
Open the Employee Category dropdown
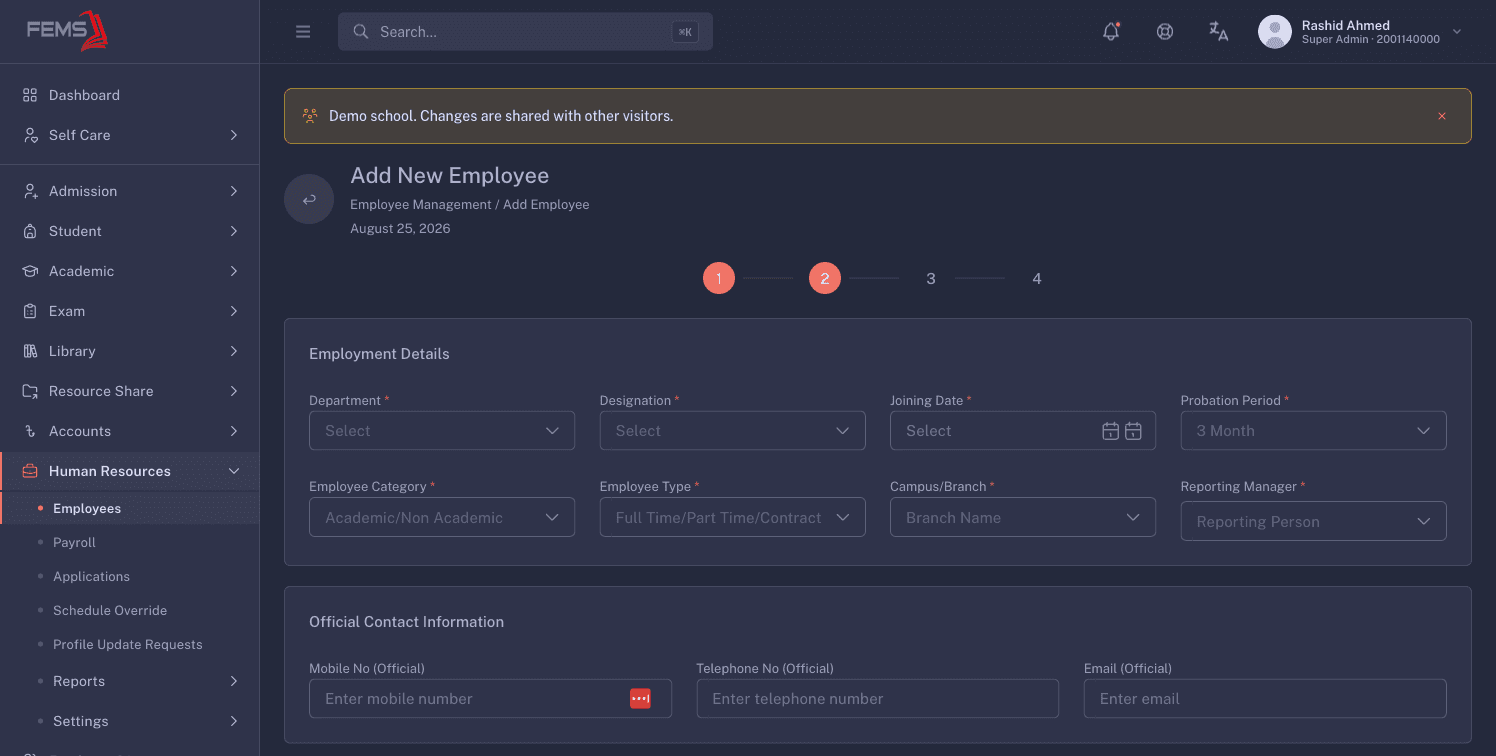(x=442, y=518)
